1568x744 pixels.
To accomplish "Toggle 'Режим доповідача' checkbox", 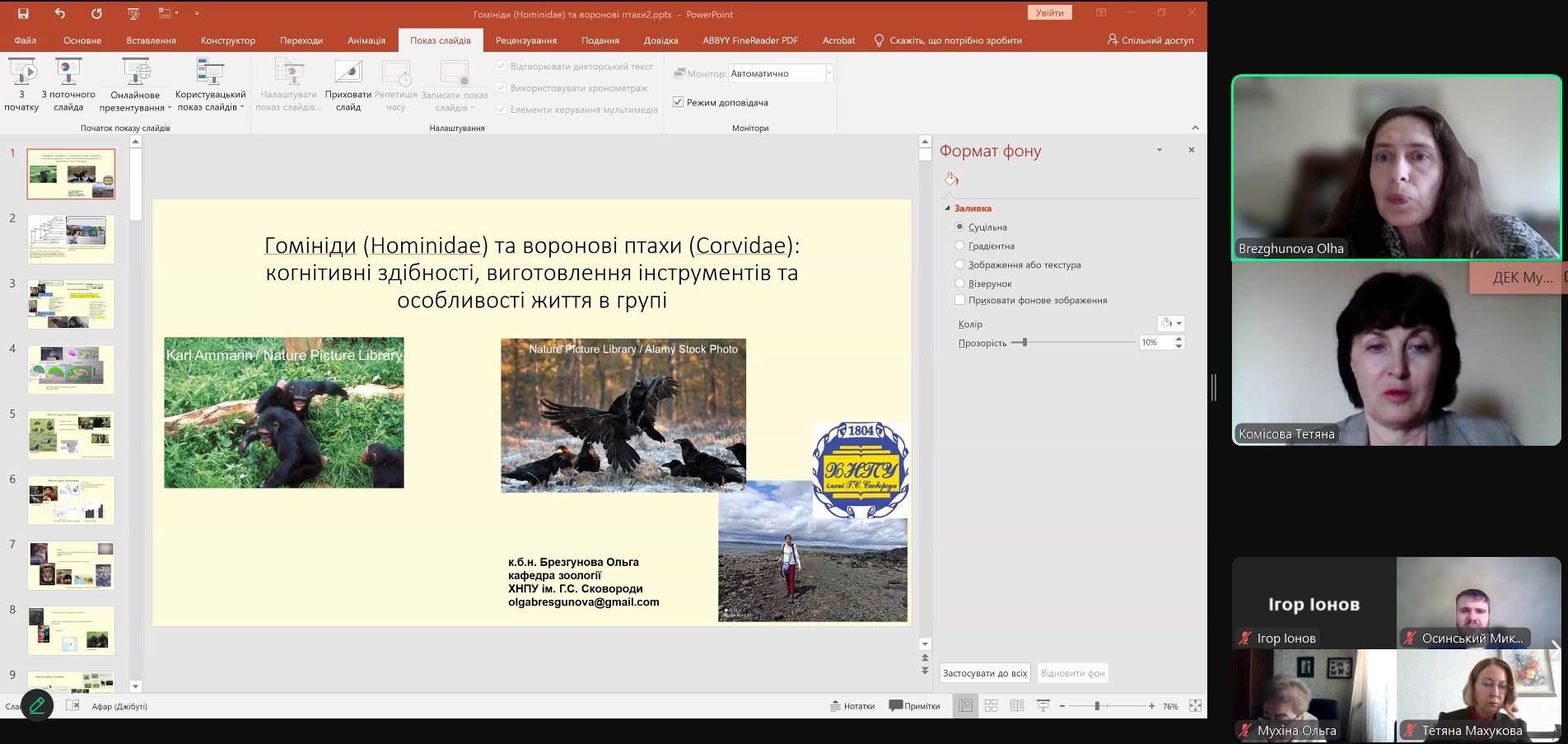I will tap(678, 102).
